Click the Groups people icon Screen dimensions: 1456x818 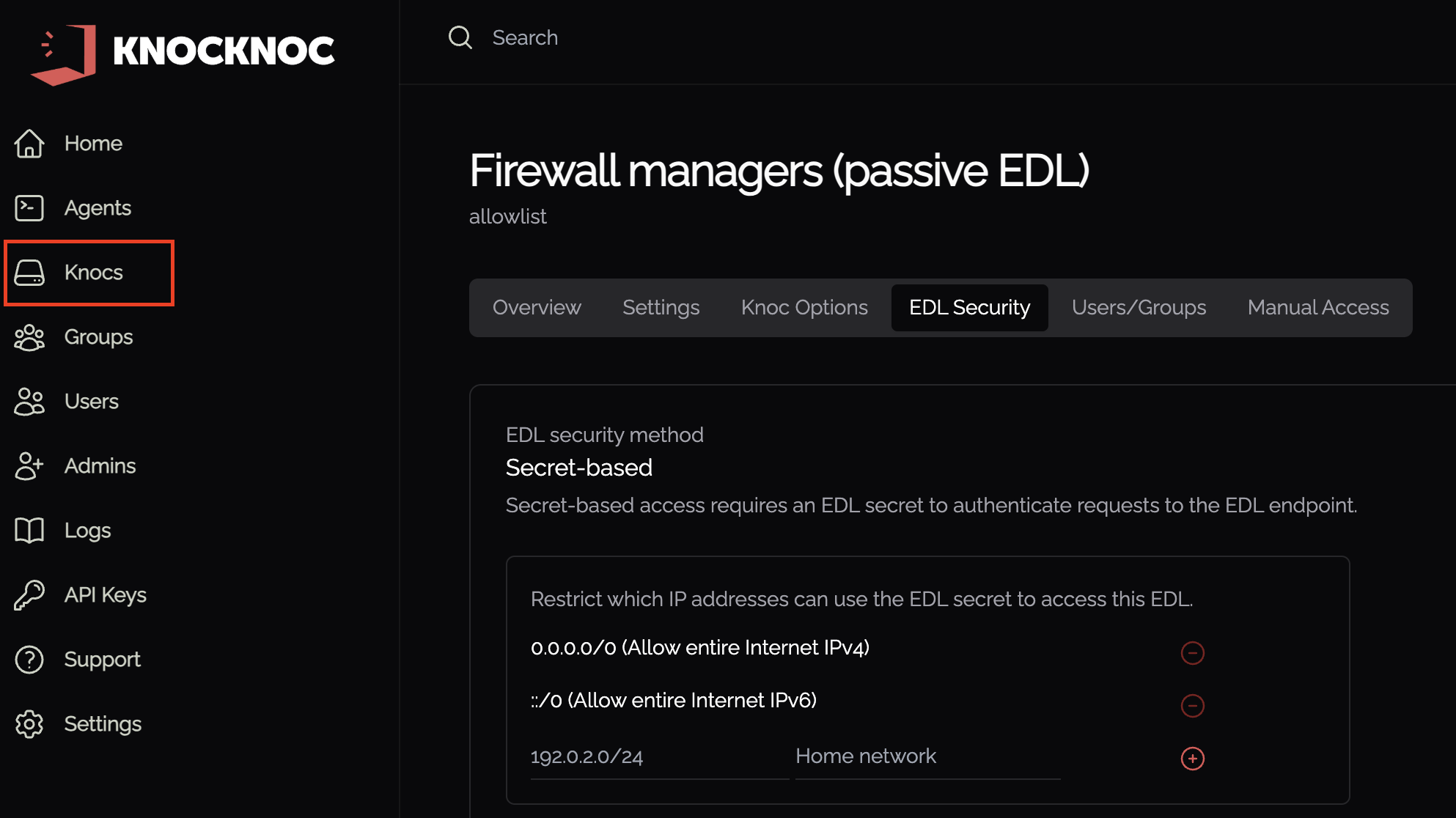point(29,337)
